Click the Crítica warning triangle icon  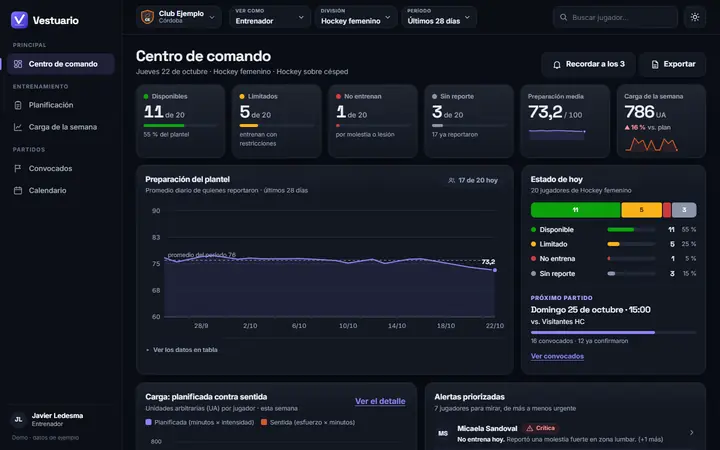tap(529, 428)
